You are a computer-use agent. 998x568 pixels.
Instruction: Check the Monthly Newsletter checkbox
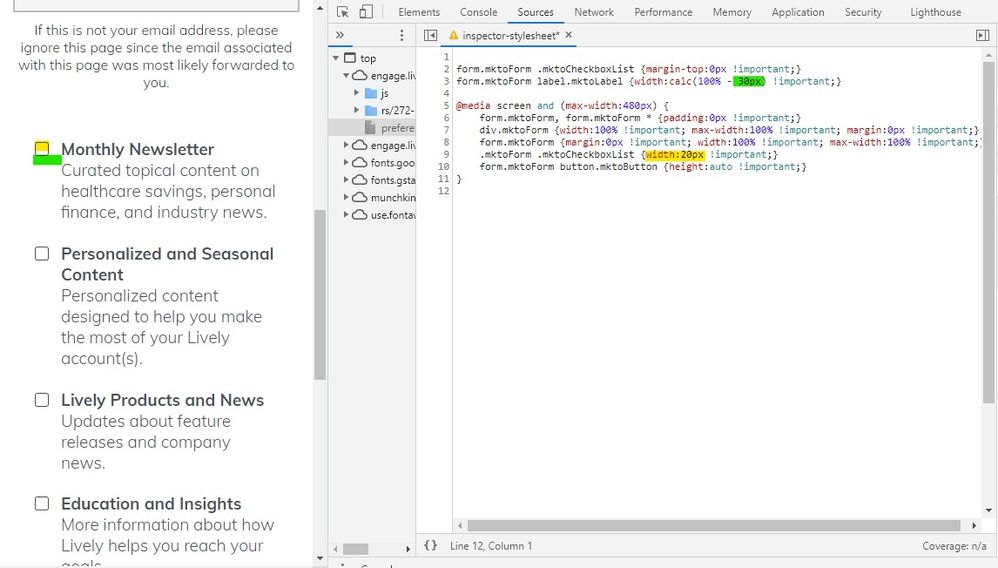point(42,150)
